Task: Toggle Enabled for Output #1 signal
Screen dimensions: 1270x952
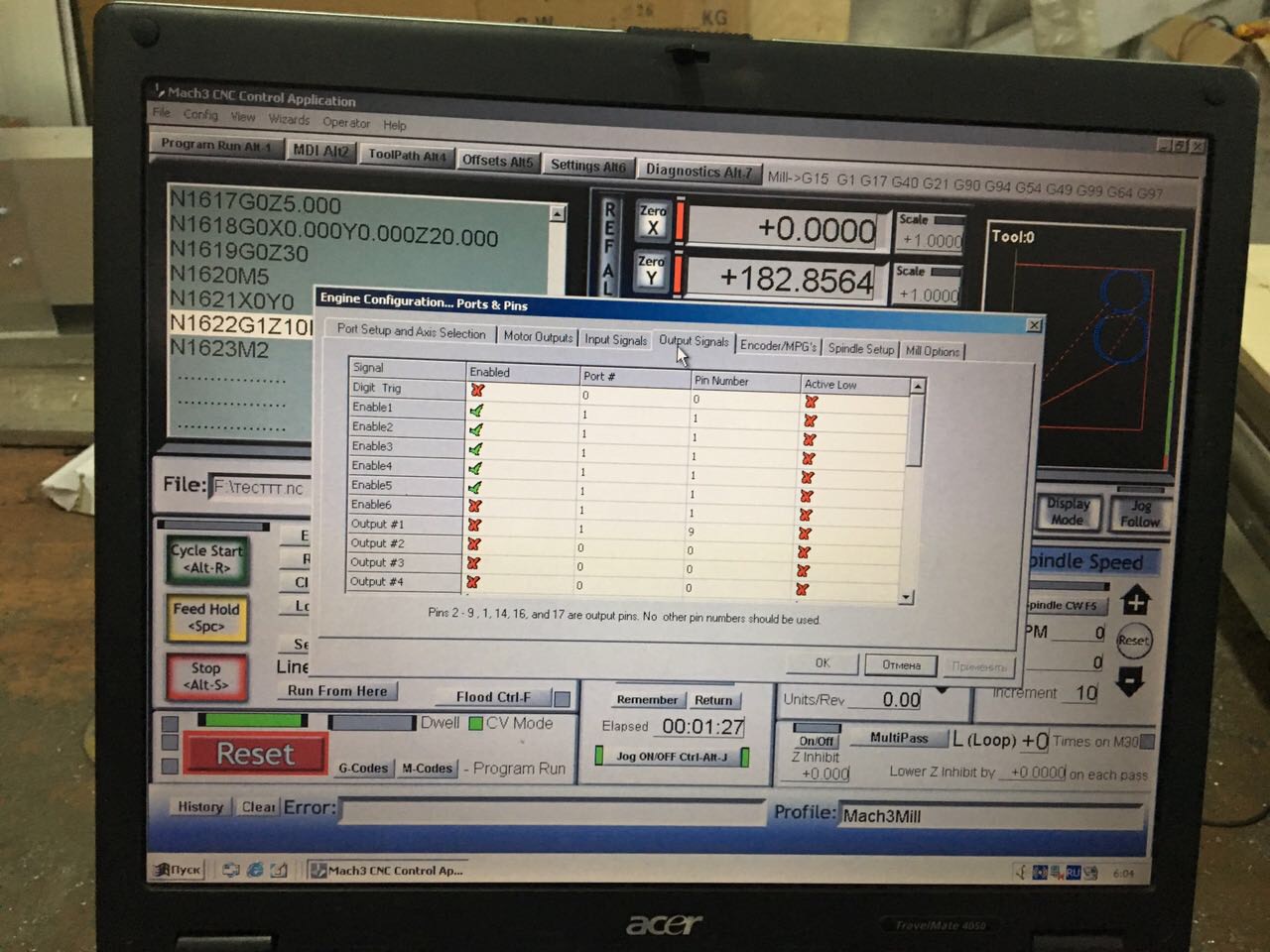Action: (474, 525)
